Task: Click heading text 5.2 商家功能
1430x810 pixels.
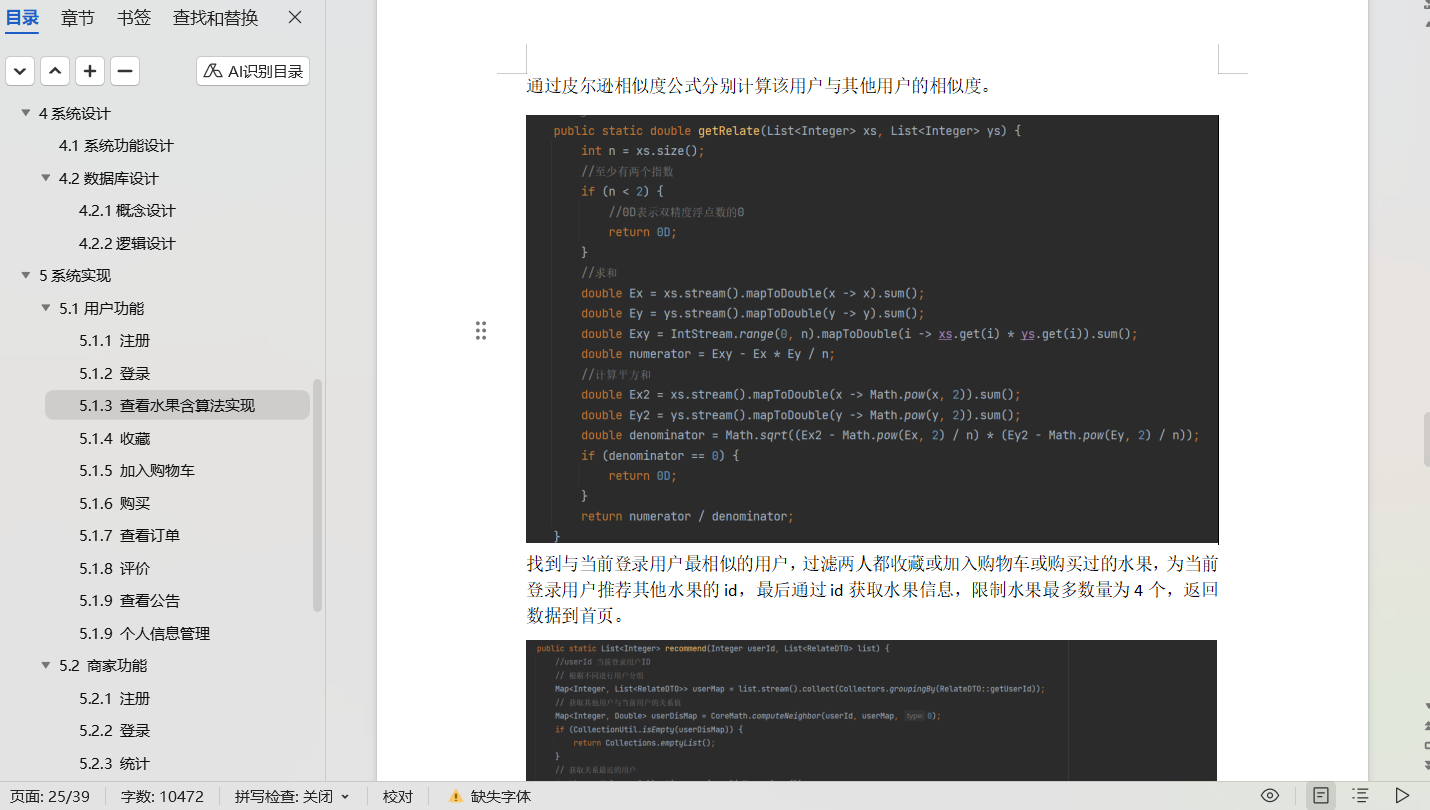Action: (x=102, y=666)
